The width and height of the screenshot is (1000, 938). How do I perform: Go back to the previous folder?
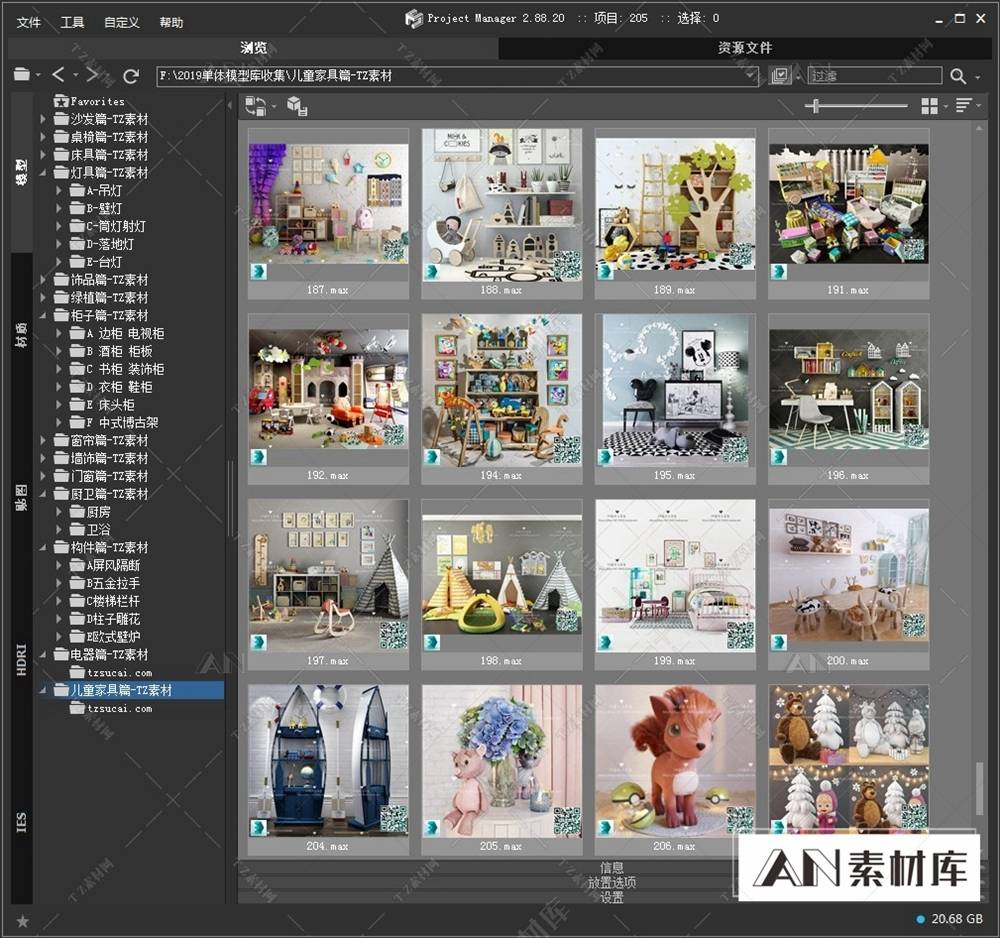point(58,75)
